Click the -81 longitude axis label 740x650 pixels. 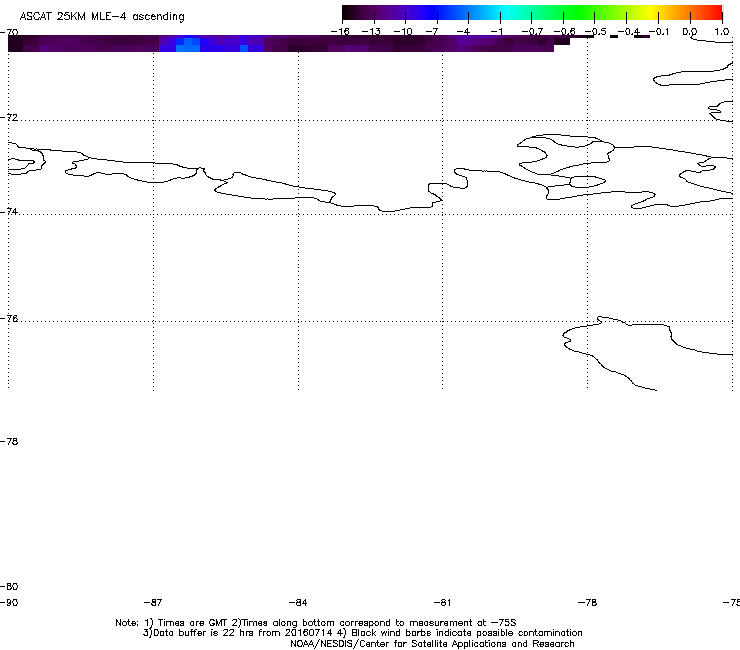[442, 602]
